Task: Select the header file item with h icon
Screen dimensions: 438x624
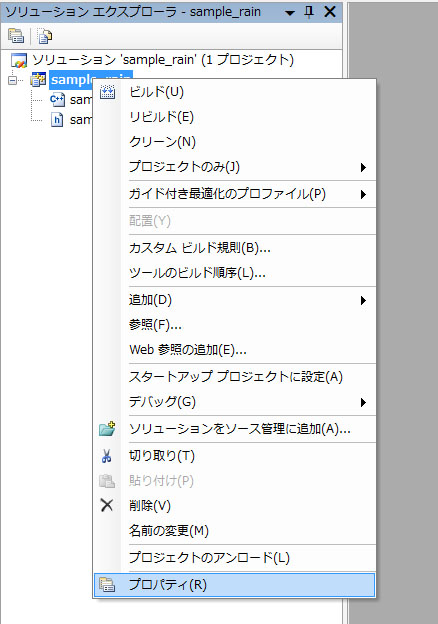Action: coord(72,120)
